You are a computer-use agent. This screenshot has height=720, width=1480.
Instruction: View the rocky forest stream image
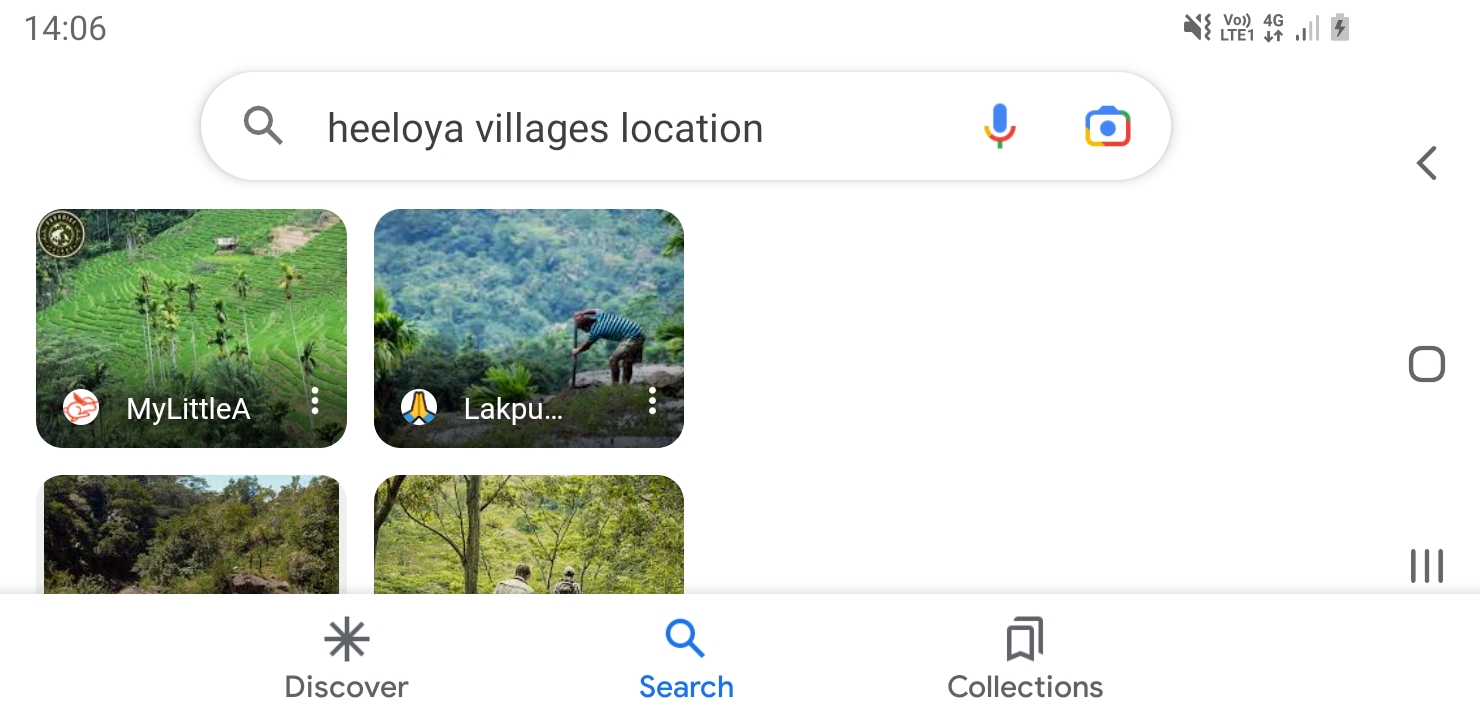191,535
